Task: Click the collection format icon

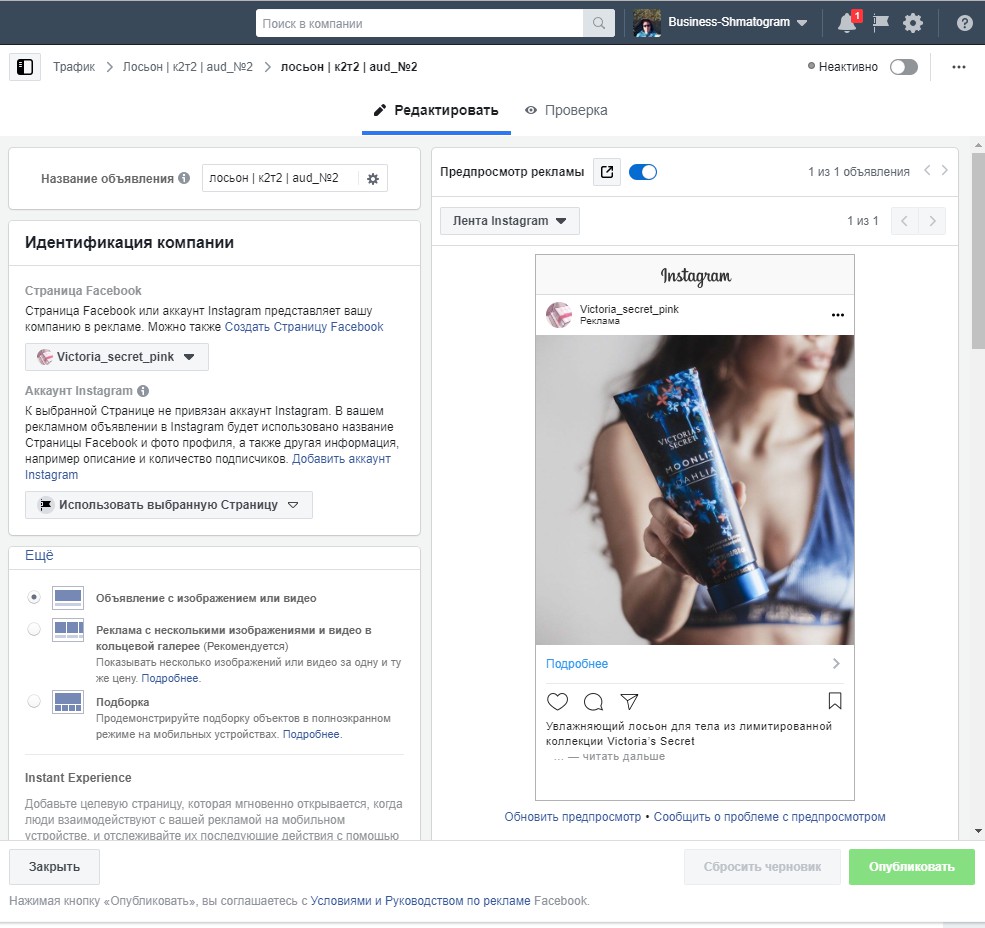Action: [68, 702]
